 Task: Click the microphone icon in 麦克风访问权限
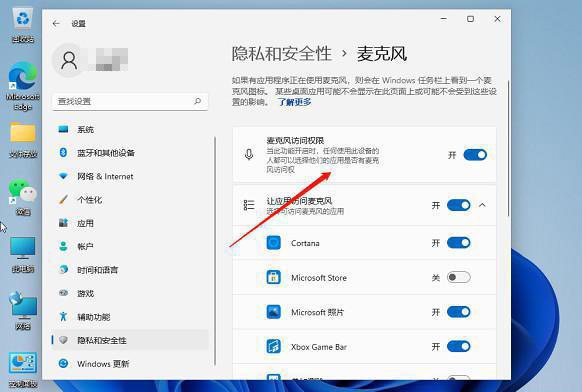pyautogui.click(x=249, y=154)
